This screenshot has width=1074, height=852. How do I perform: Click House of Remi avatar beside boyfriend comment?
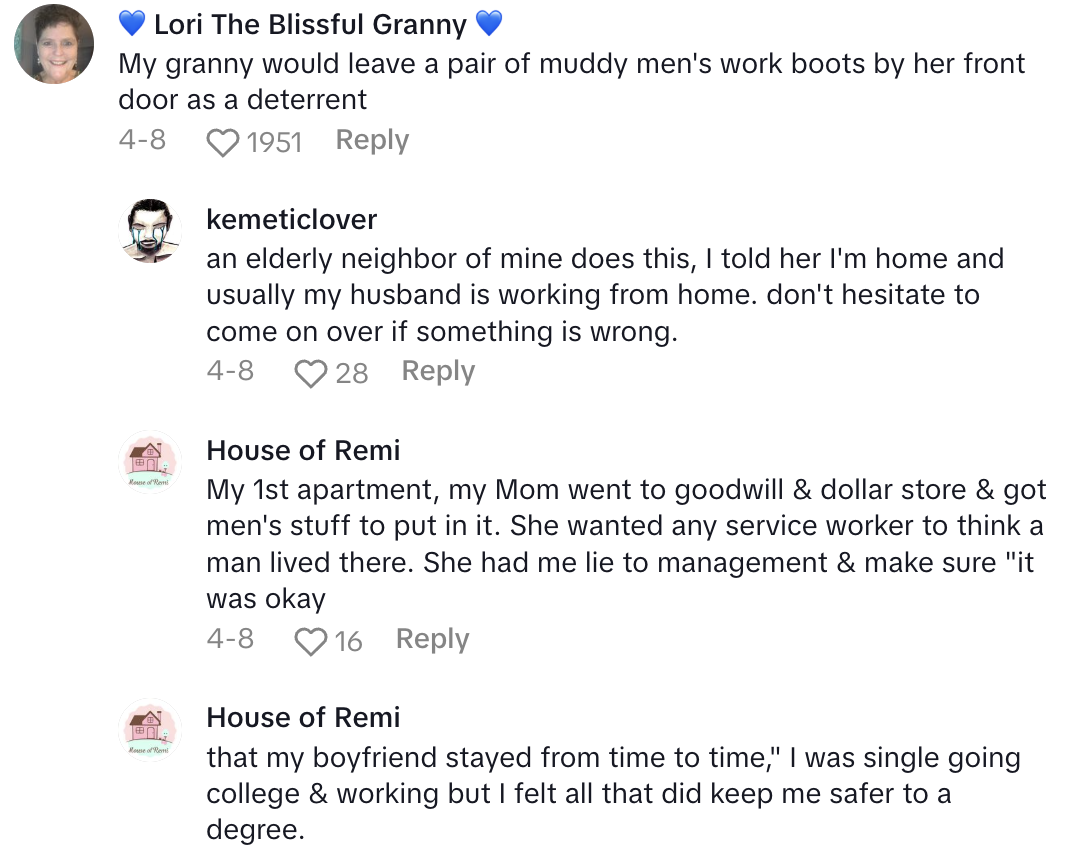[x=150, y=731]
